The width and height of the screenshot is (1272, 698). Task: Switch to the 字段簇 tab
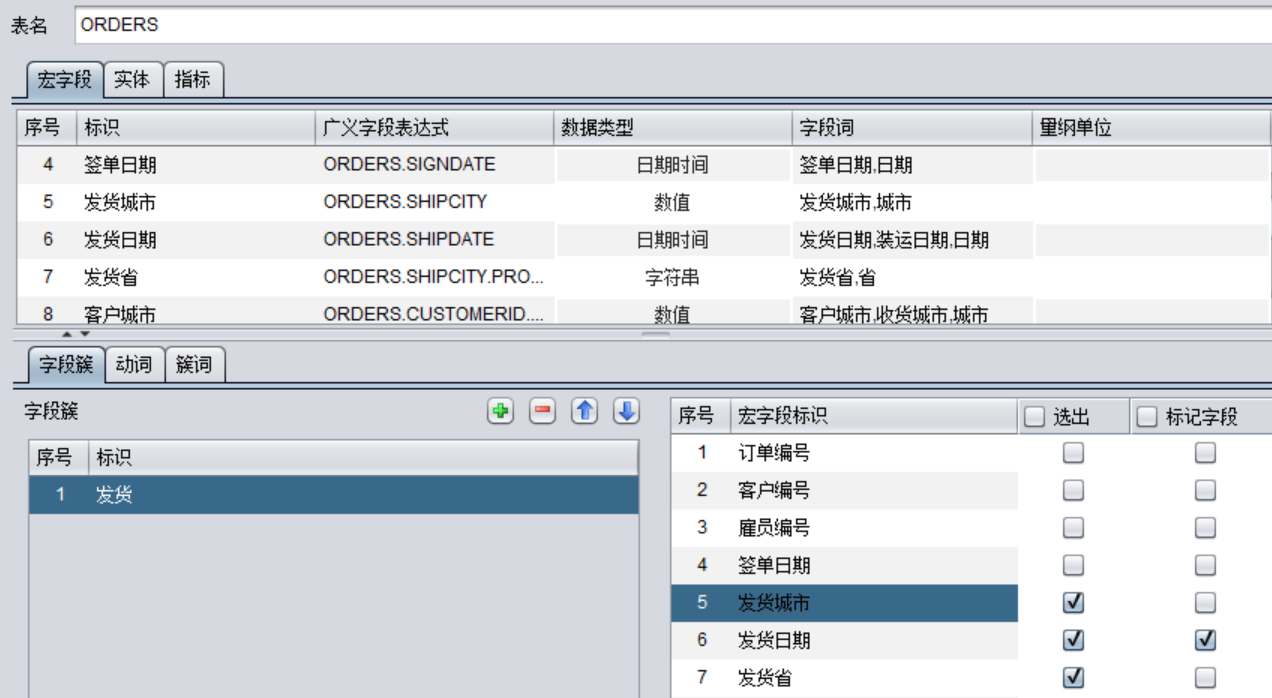coord(66,365)
